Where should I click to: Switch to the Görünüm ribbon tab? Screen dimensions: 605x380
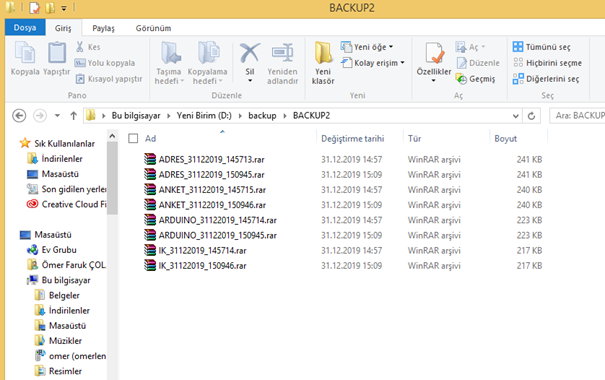tap(153, 28)
